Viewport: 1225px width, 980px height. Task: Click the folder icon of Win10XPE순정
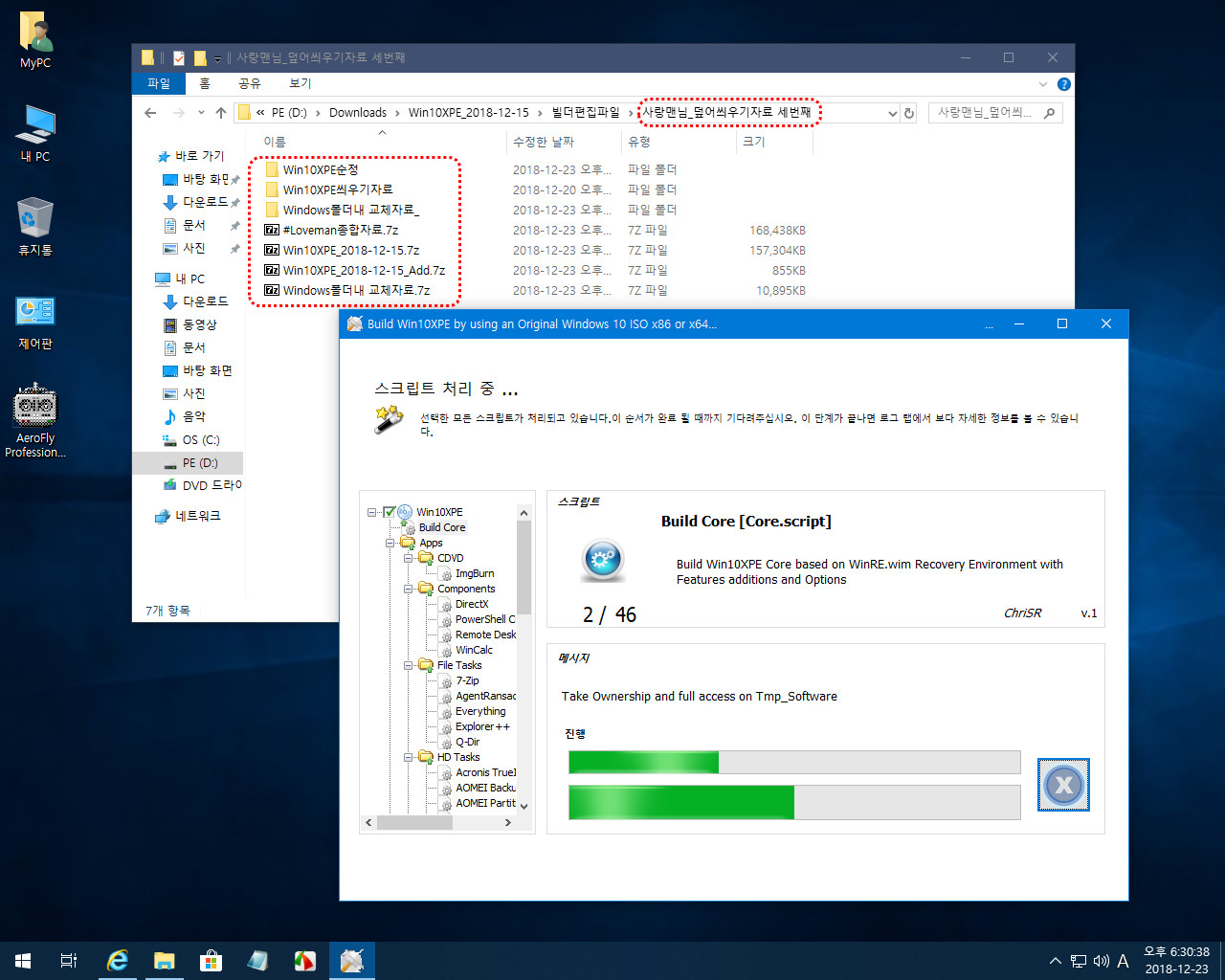tap(272, 169)
